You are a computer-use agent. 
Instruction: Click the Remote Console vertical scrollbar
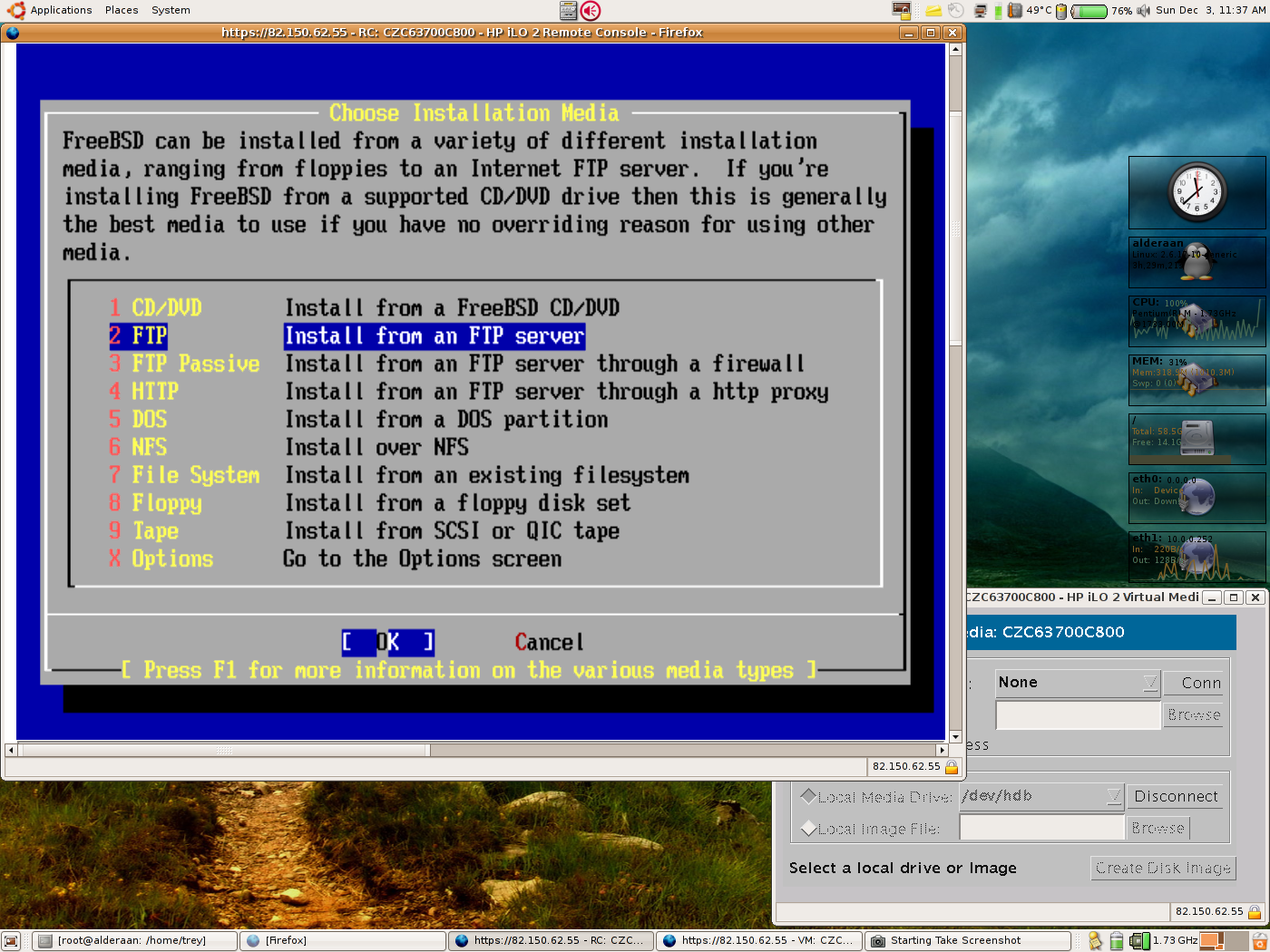[955, 393]
